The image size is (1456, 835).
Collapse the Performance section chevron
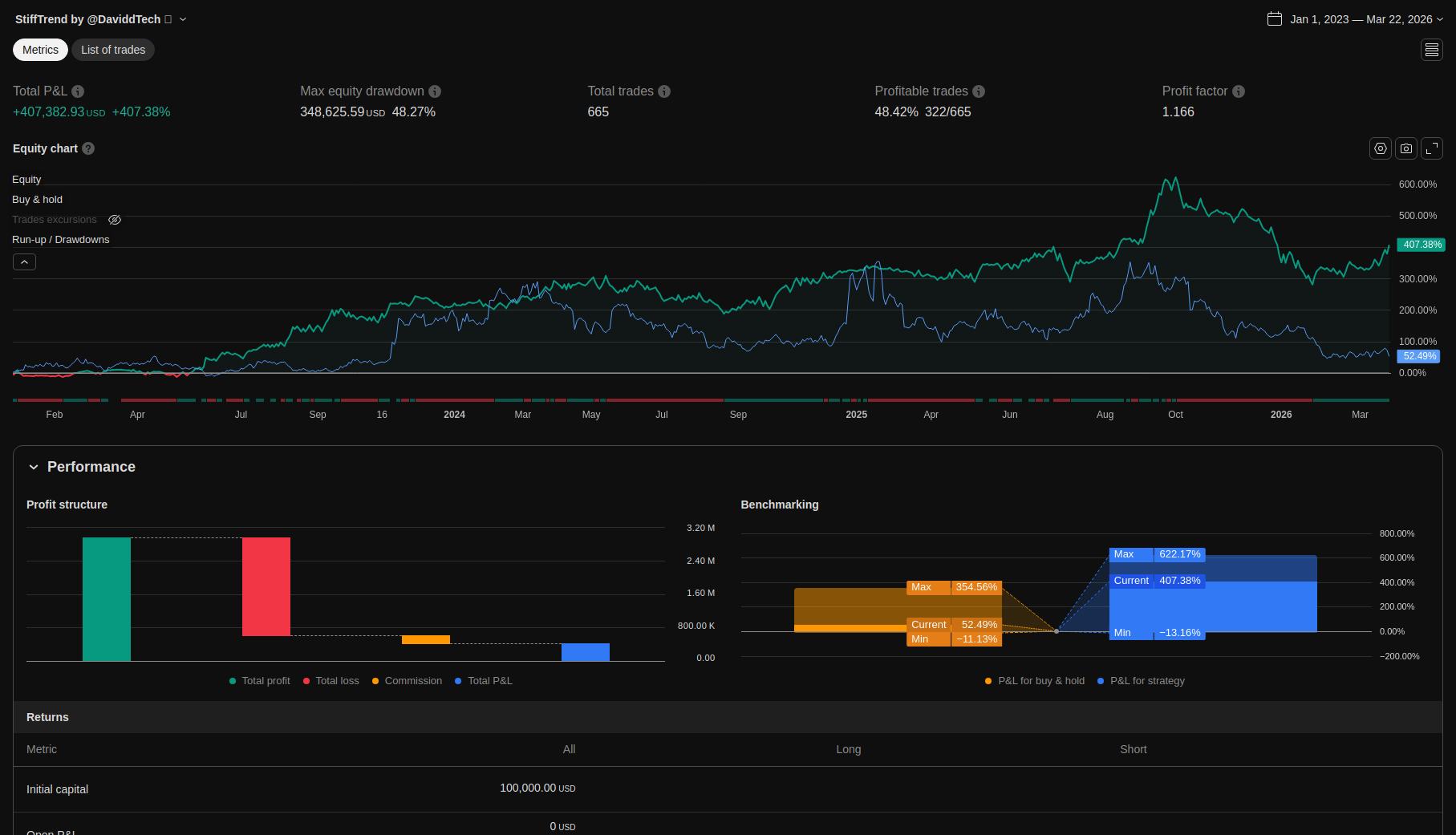[34, 467]
